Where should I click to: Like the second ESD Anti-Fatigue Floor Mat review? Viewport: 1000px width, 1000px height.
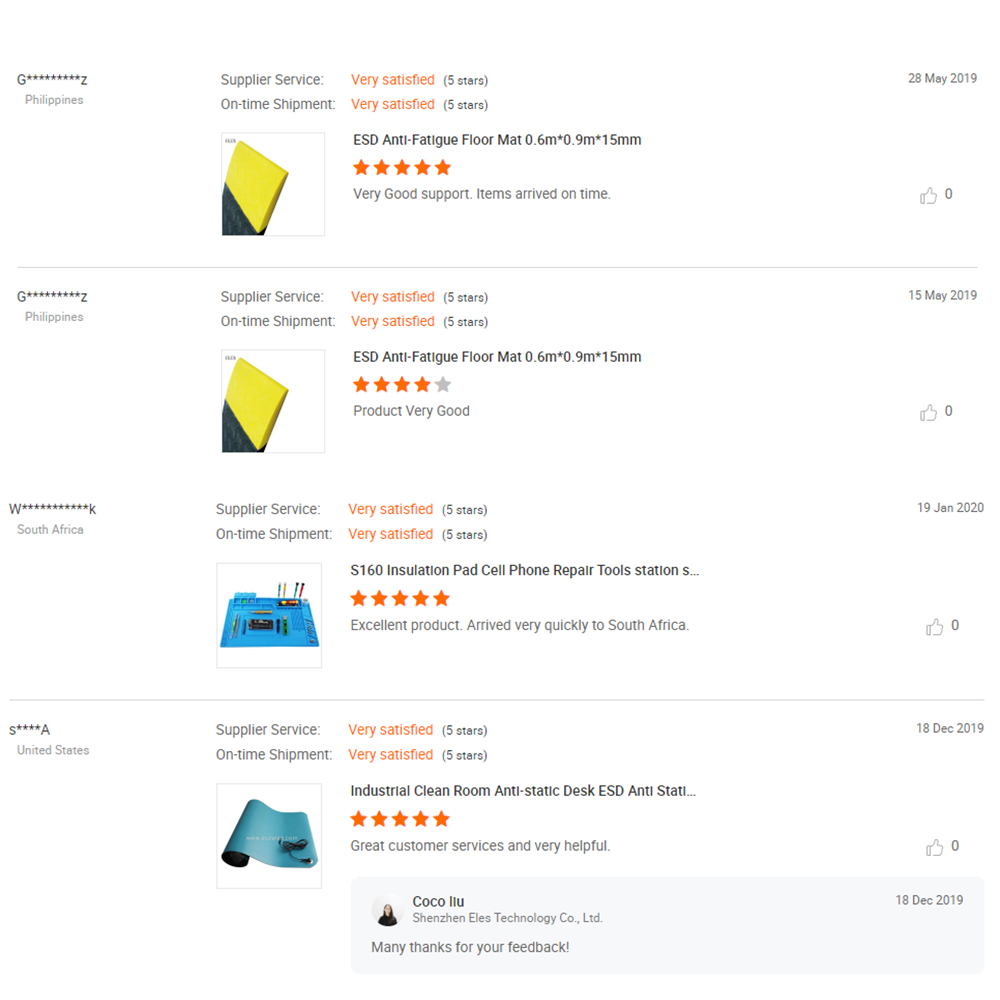click(928, 411)
